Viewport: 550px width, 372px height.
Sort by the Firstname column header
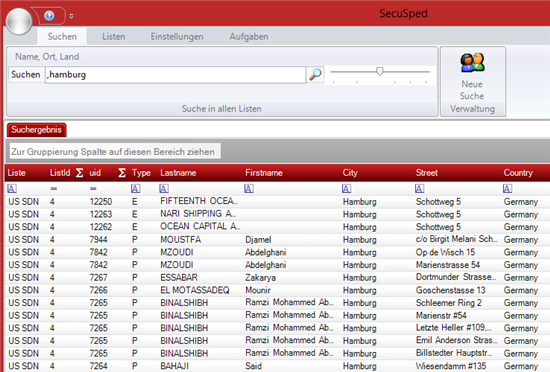[264, 173]
